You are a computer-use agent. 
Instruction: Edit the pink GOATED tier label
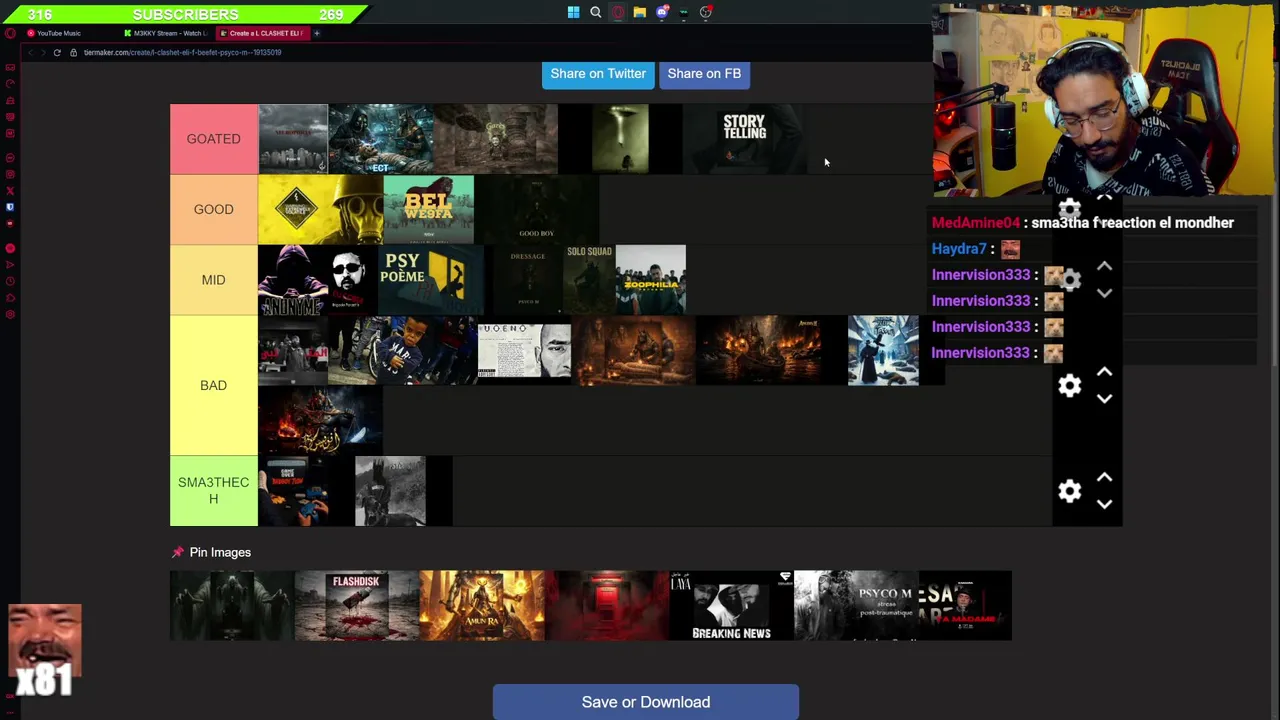pyautogui.click(x=214, y=139)
